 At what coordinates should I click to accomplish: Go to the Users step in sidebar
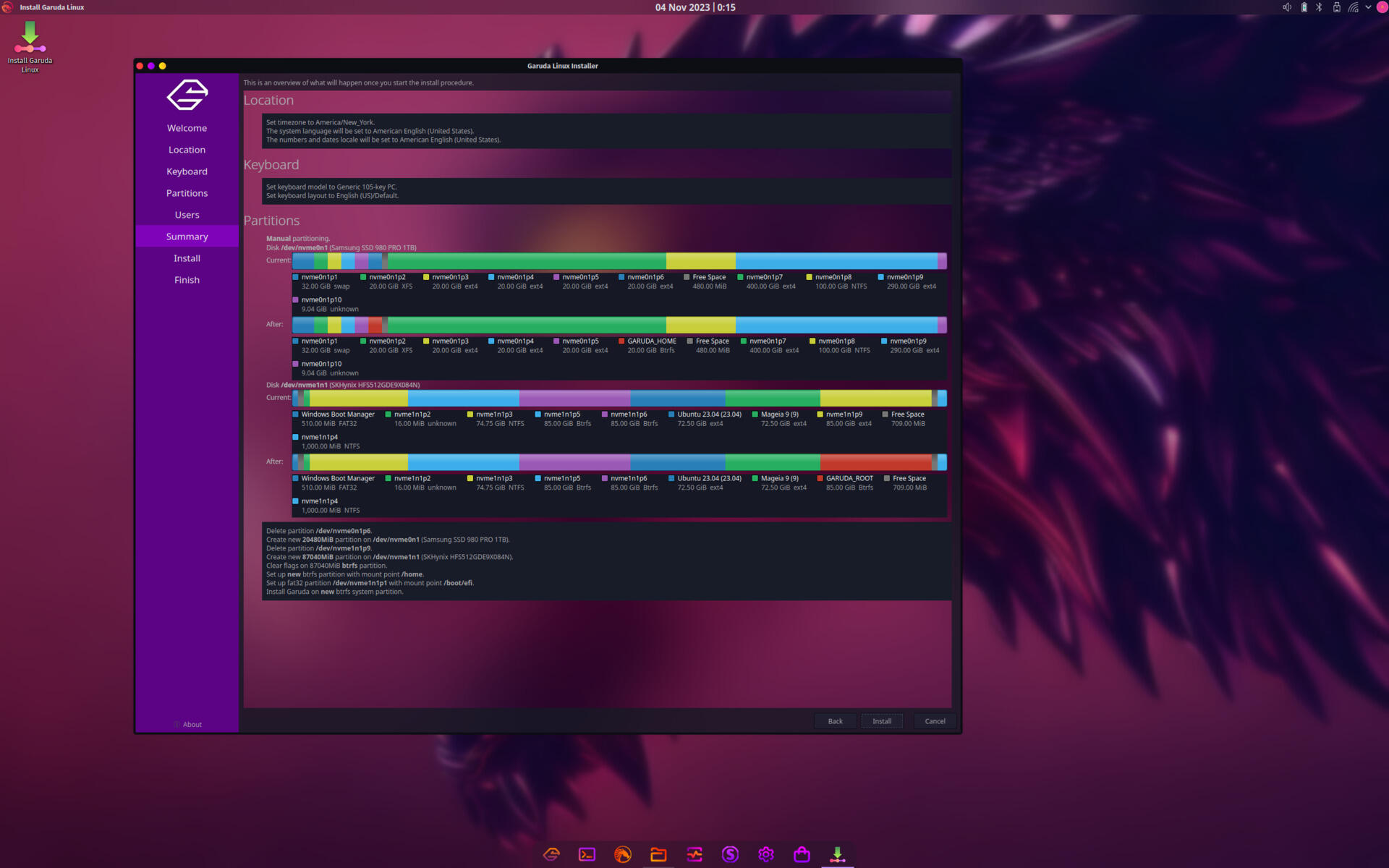187,215
